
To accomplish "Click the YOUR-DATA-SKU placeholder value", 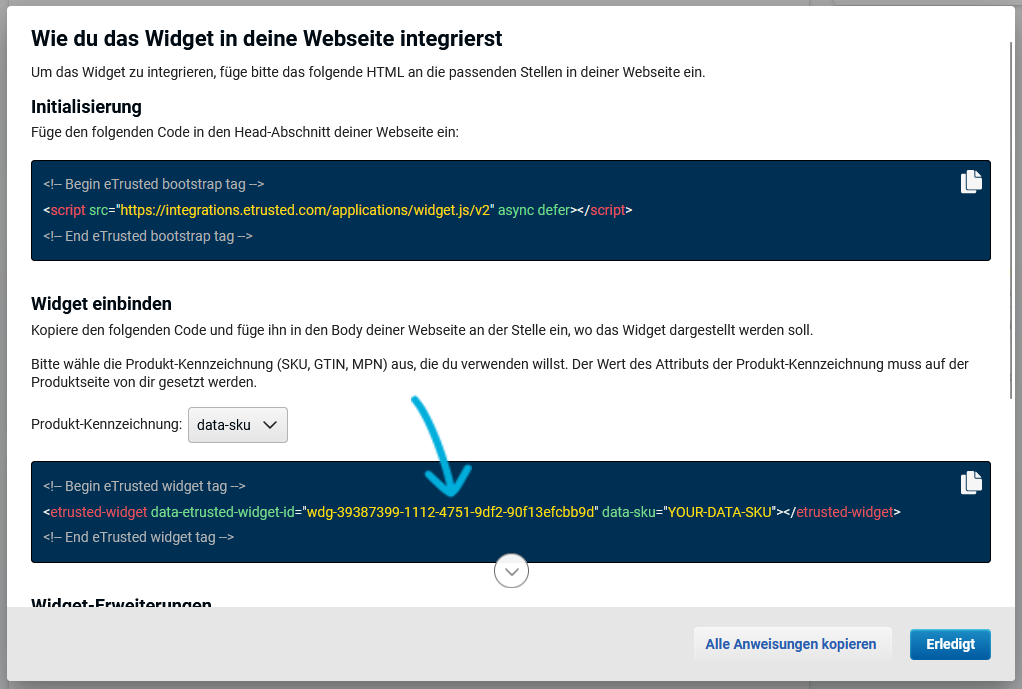I will pos(720,512).
